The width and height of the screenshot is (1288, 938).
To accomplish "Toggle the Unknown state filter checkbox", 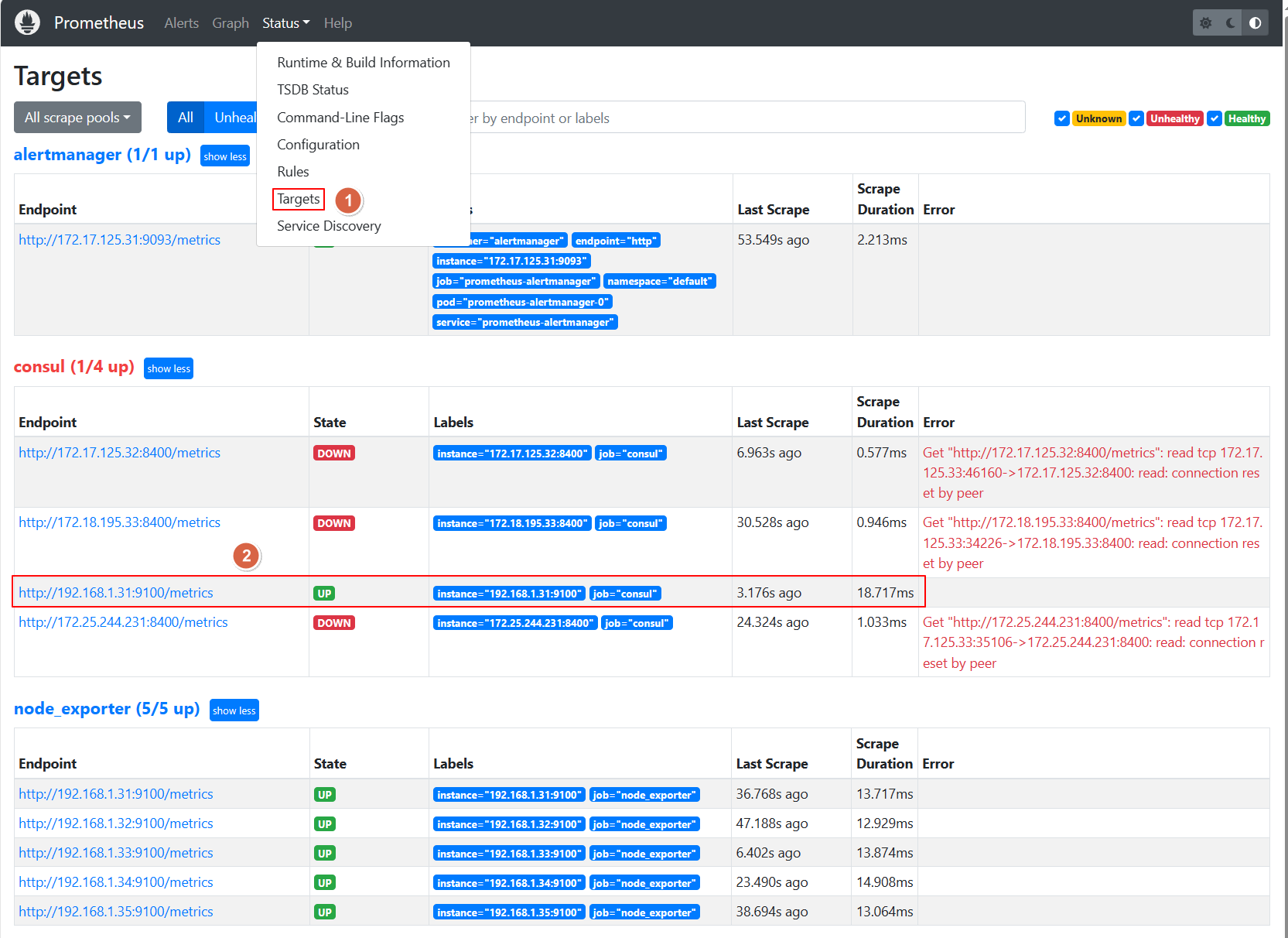I will pyautogui.click(x=1062, y=118).
